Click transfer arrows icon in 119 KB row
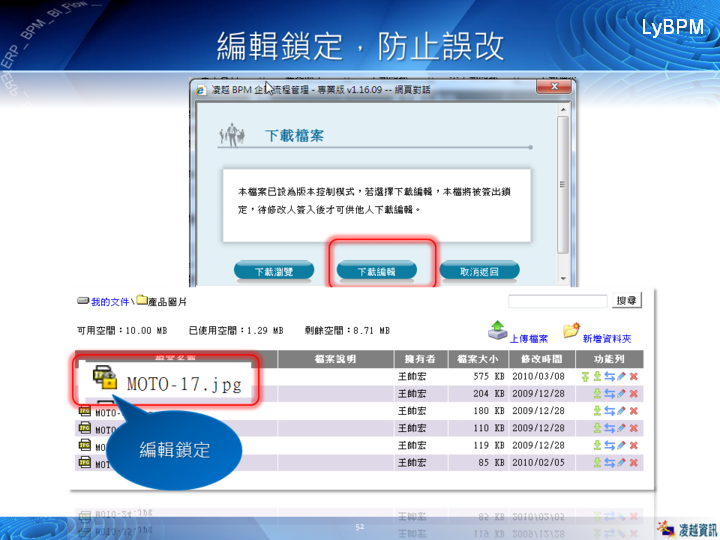The image size is (720, 540). point(609,445)
